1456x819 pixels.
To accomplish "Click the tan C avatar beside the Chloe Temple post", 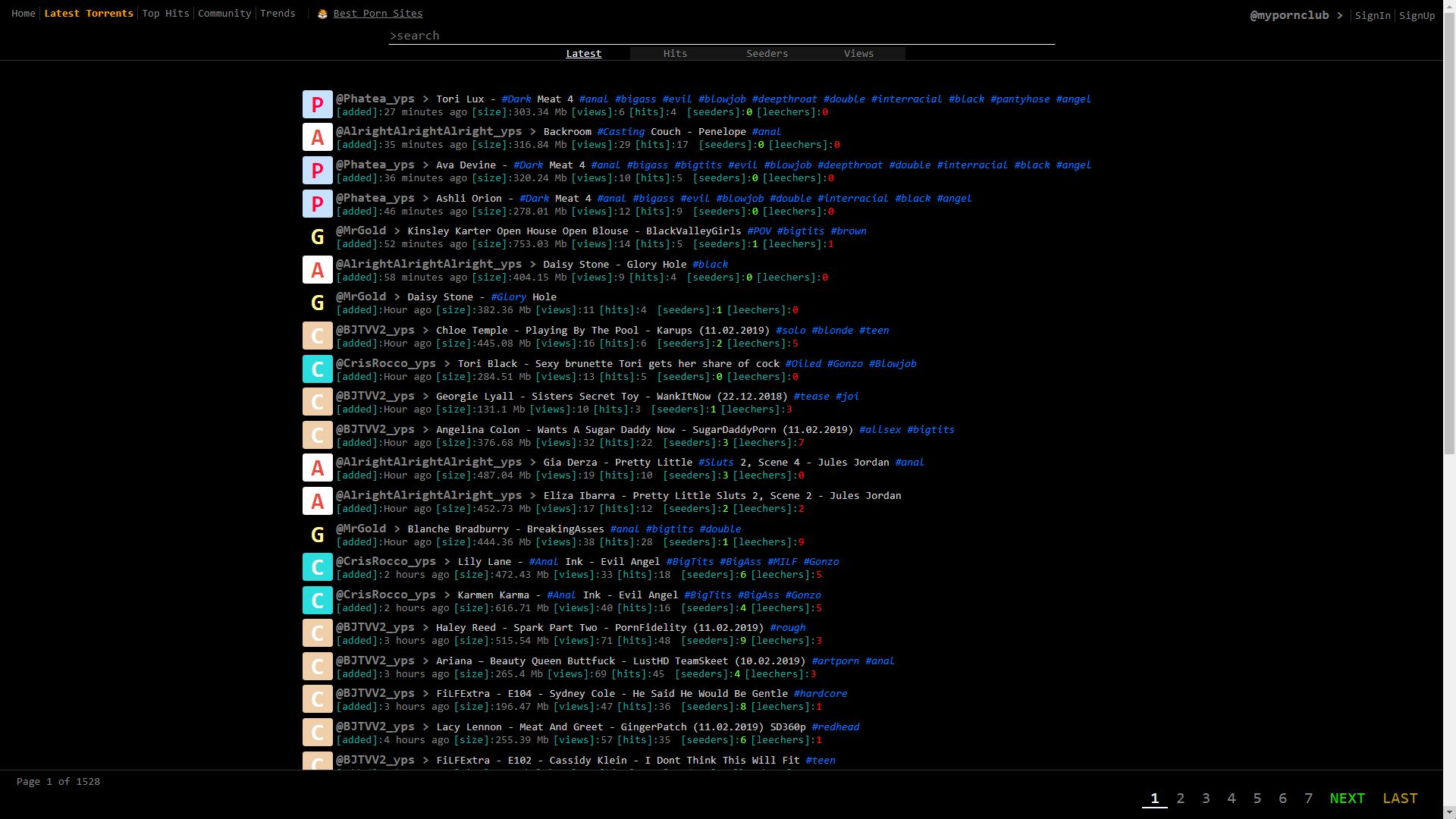I will 317,336.
